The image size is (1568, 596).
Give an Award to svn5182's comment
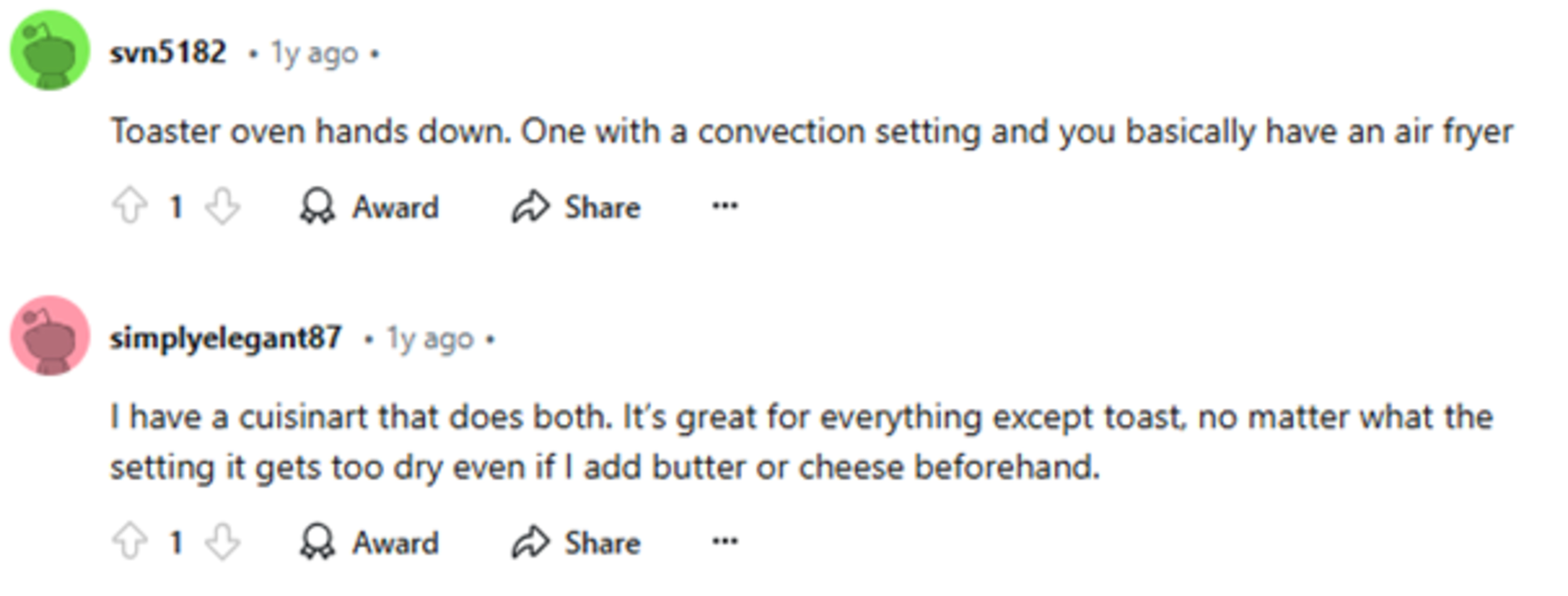[369, 207]
